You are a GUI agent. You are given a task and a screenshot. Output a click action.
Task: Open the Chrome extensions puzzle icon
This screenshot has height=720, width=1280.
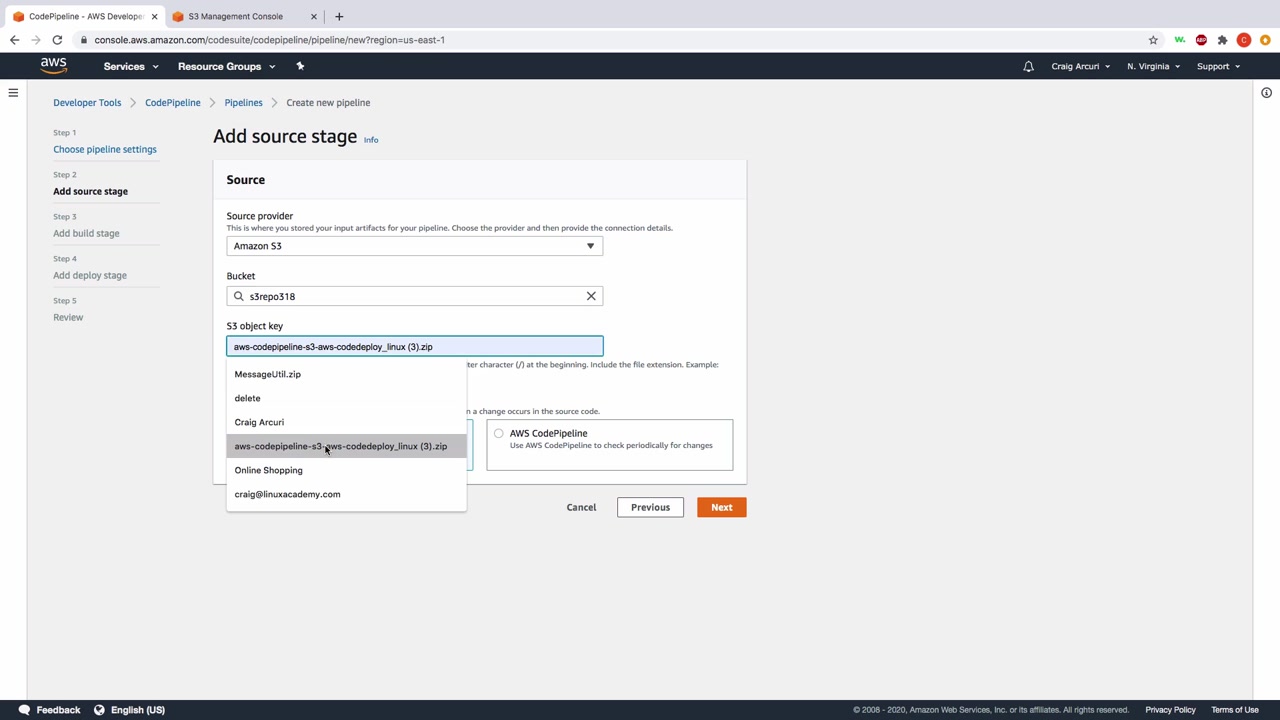[1222, 40]
